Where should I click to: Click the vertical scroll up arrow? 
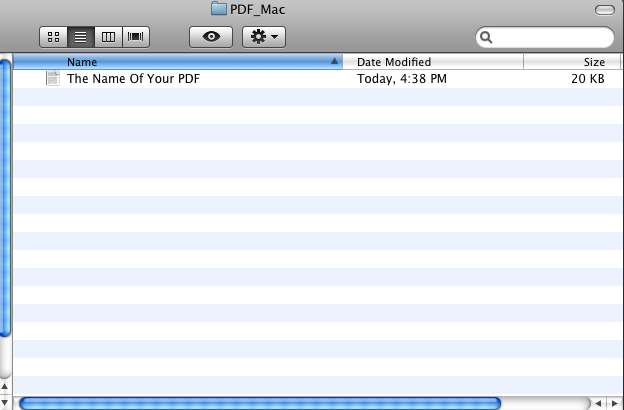coord(5,386)
